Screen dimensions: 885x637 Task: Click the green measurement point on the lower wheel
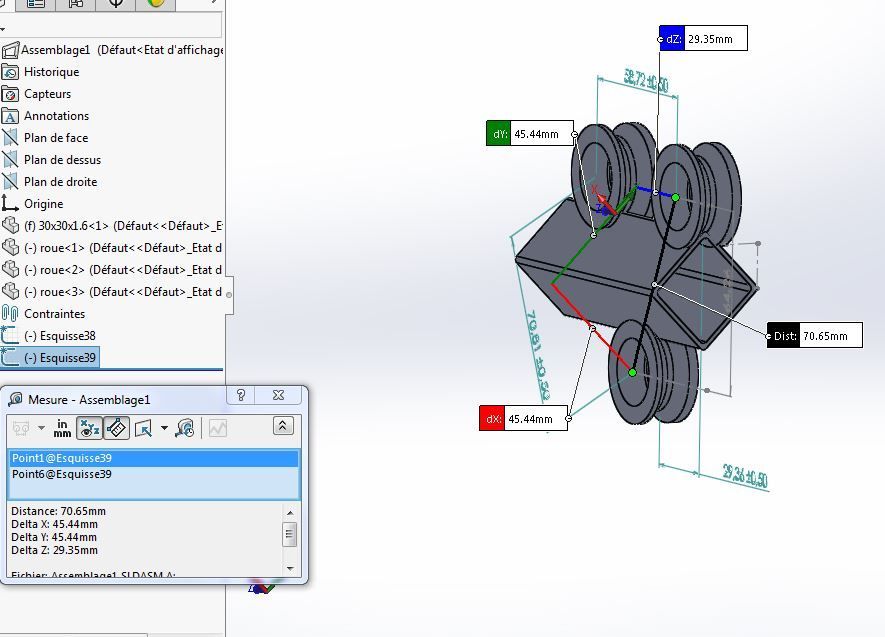point(632,372)
